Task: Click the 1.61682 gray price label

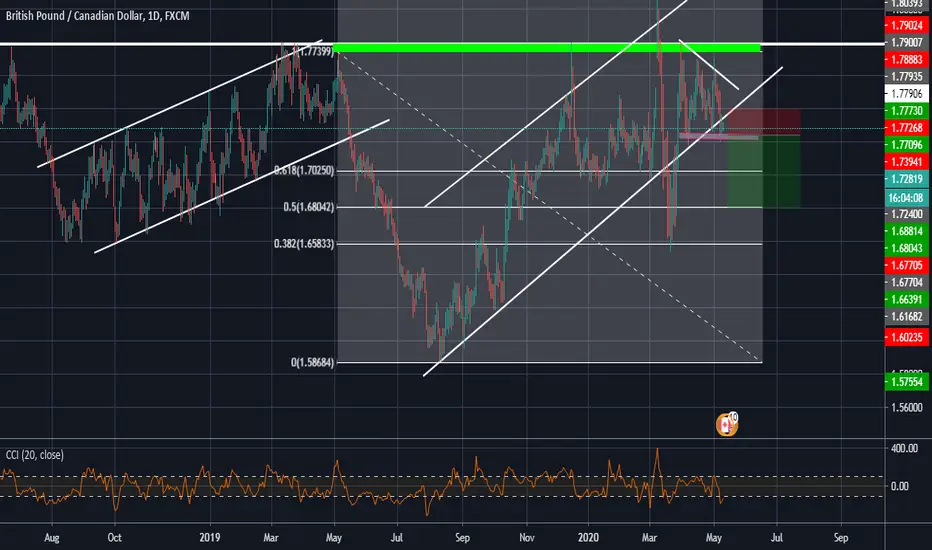Action: (x=906, y=316)
